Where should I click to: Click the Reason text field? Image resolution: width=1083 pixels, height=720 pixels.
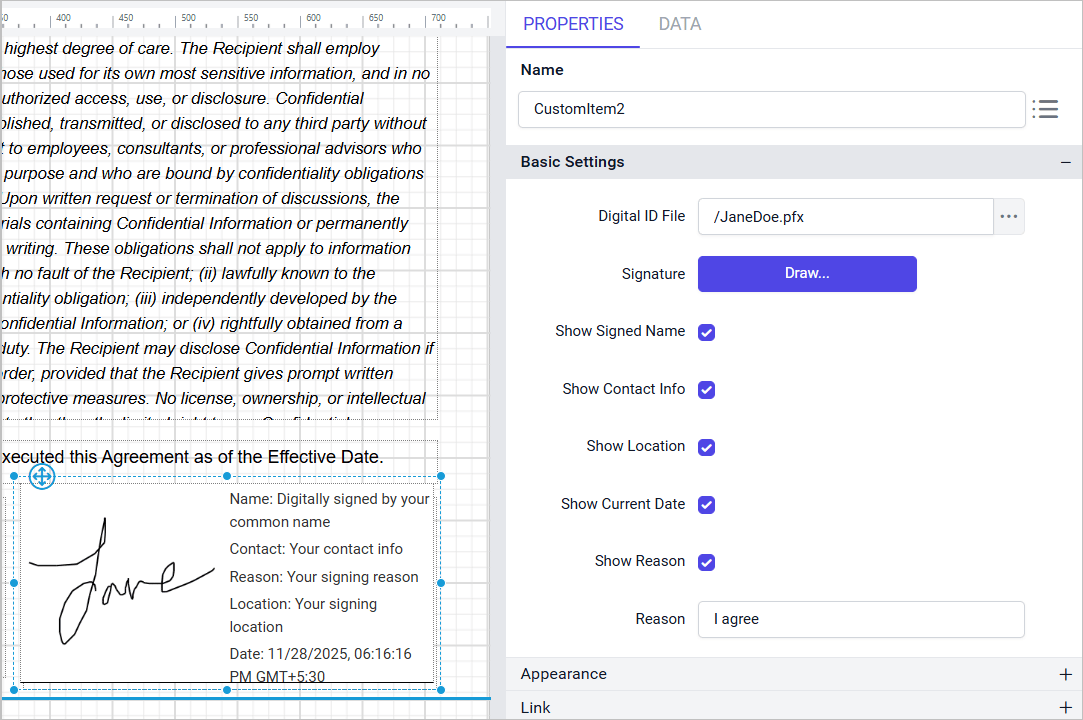[860, 619]
